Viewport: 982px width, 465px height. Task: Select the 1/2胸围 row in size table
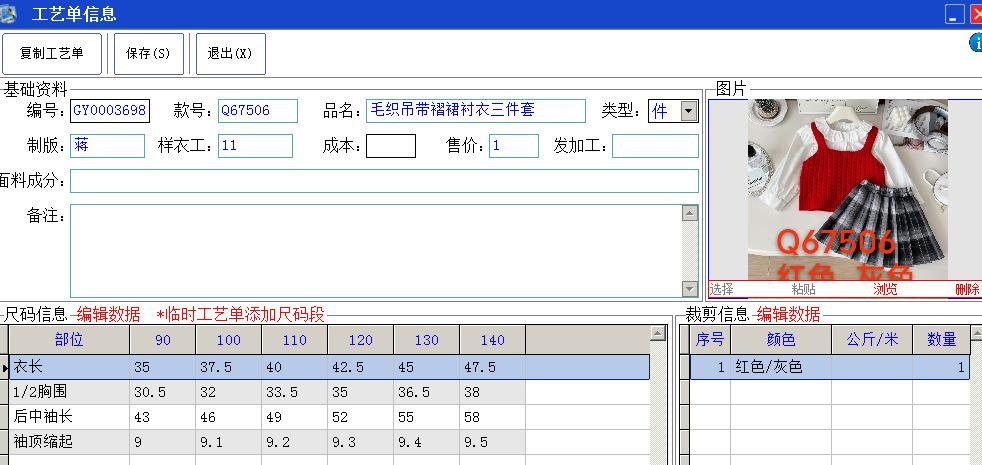click(x=68, y=392)
